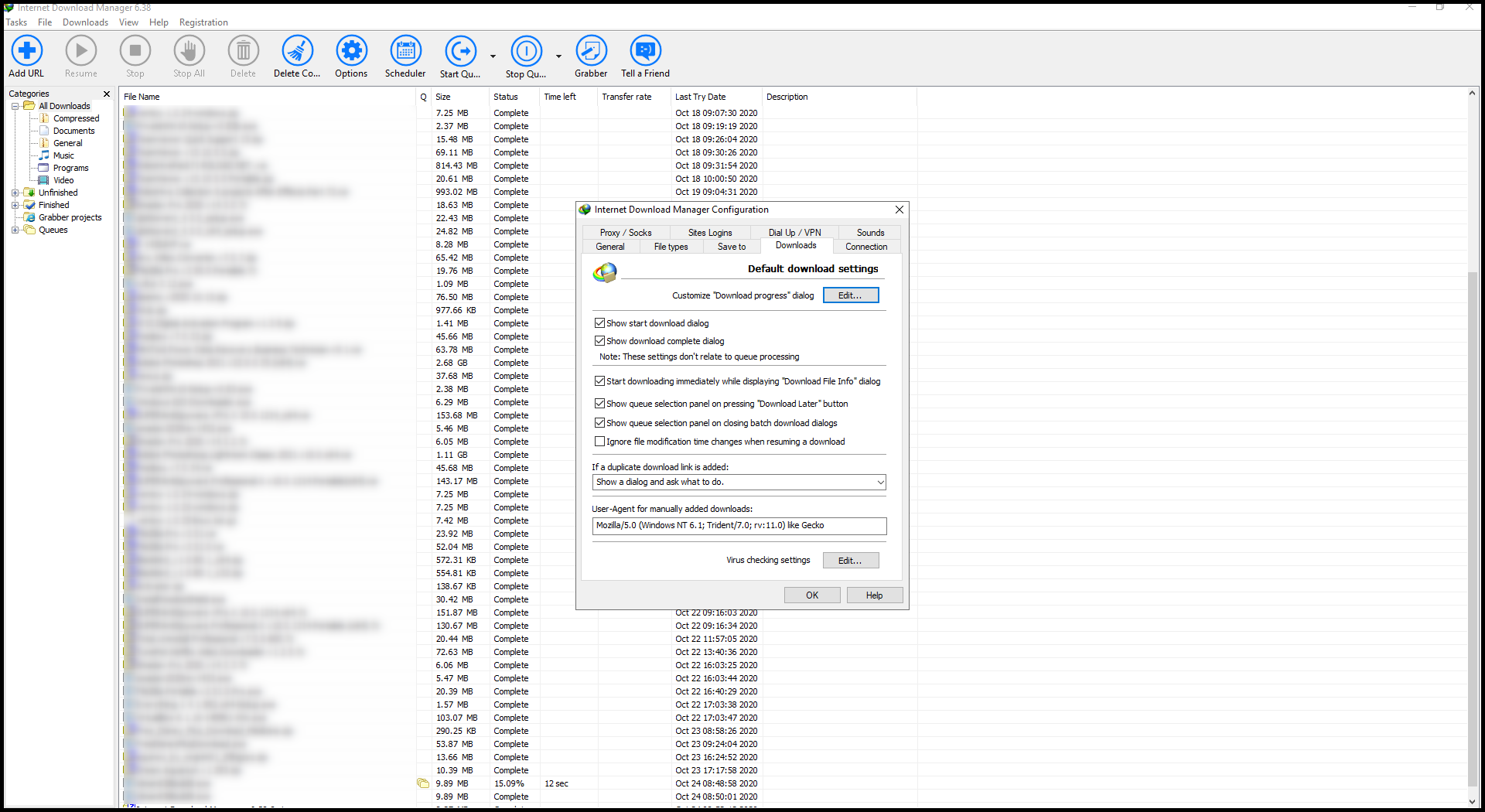
Task: Toggle Show start download dialog checkbox
Action: (x=599, y=322)
